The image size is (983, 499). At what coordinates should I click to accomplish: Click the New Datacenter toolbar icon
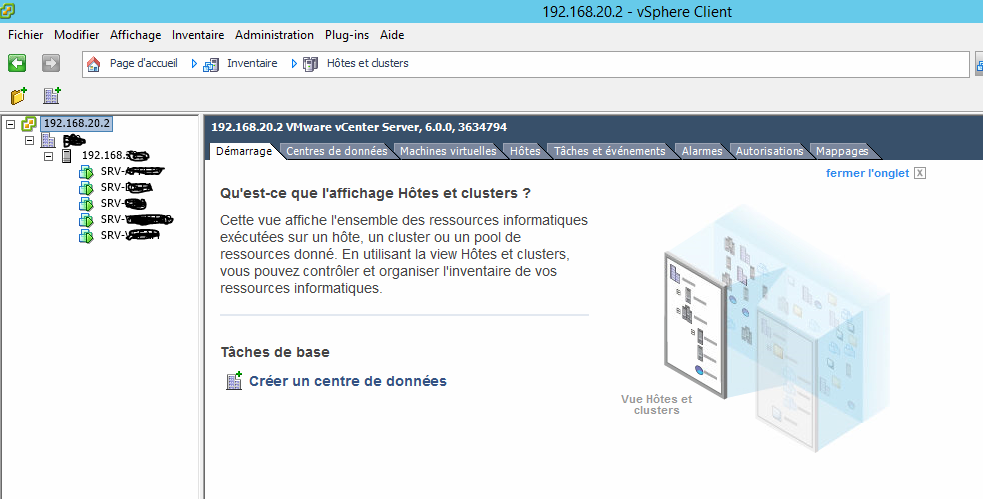(x=51, y=96)
